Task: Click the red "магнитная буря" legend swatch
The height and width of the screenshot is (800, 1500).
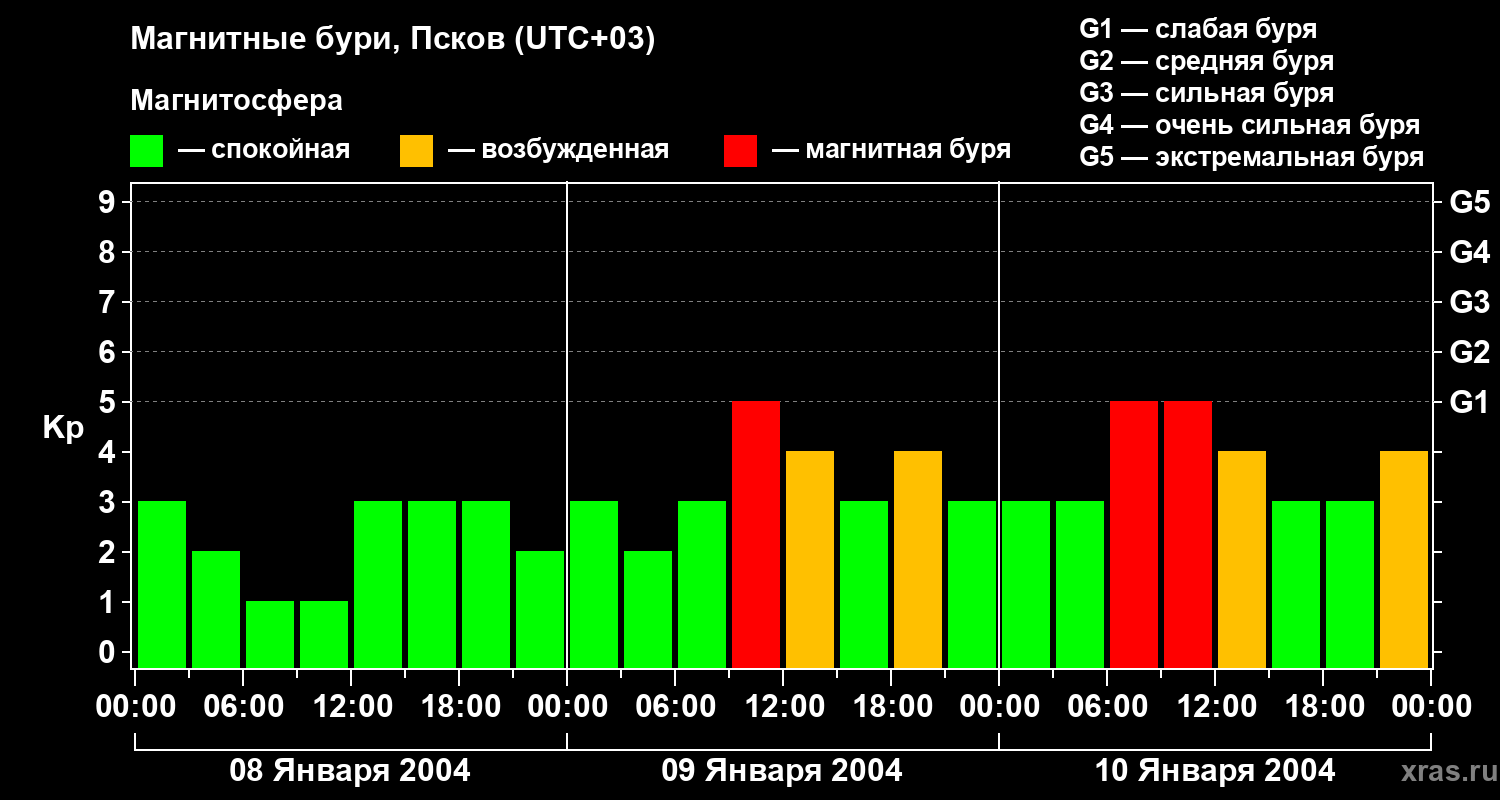Action: pos(740,151)
